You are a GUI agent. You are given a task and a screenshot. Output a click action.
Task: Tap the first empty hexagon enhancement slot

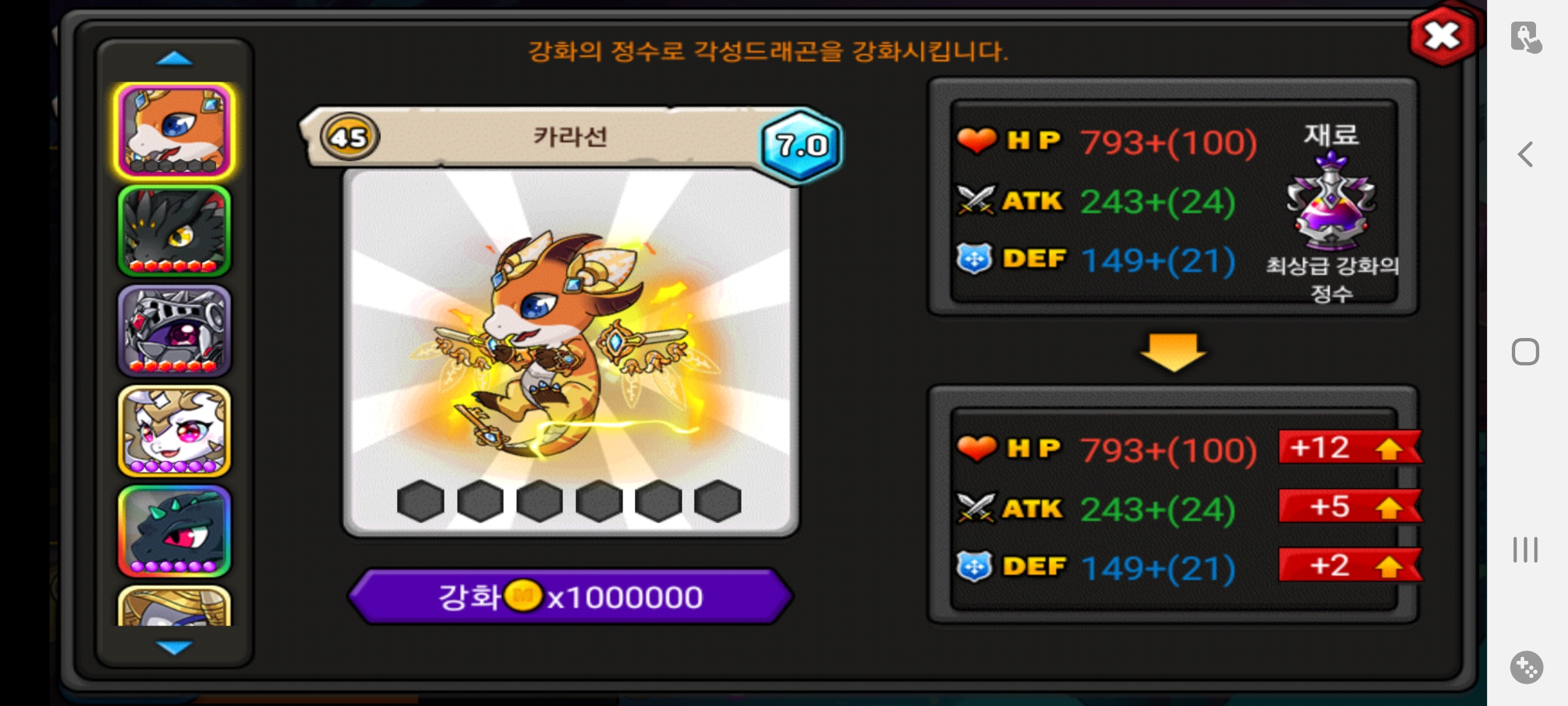click(421, 501)
